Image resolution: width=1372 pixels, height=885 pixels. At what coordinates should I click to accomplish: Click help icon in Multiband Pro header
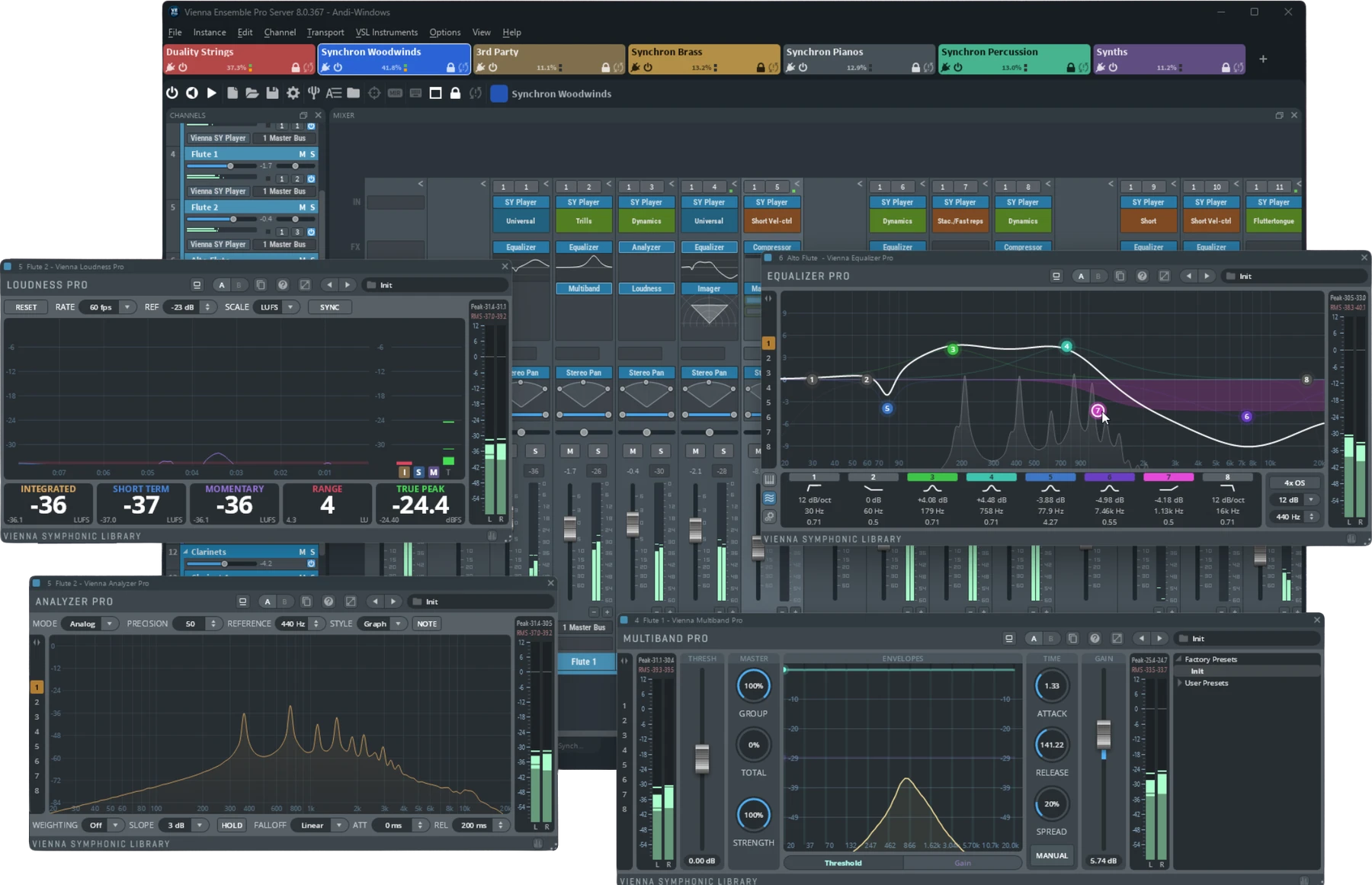point(1095,639)
